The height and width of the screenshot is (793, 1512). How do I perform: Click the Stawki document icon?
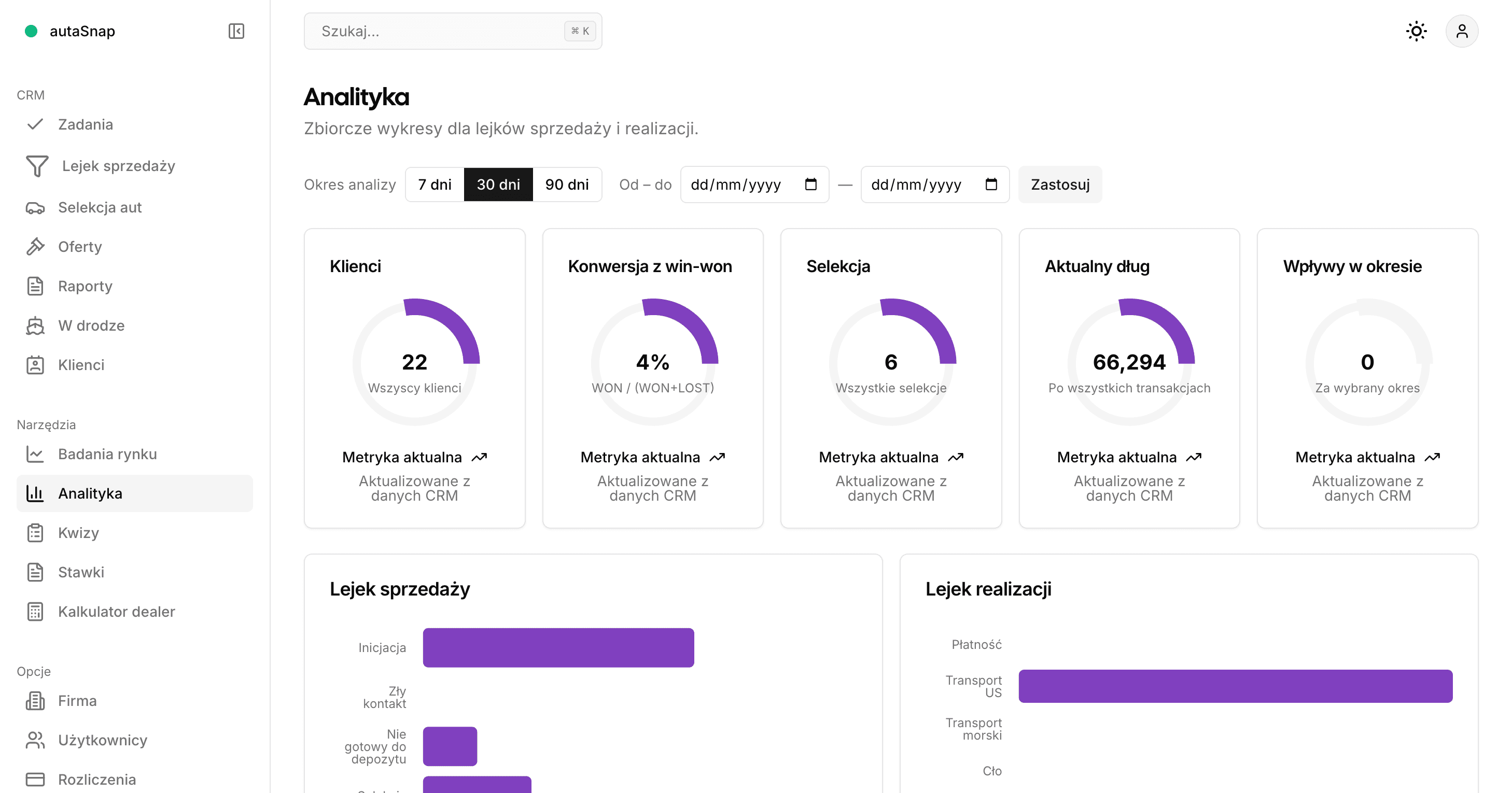pos(35,572)
